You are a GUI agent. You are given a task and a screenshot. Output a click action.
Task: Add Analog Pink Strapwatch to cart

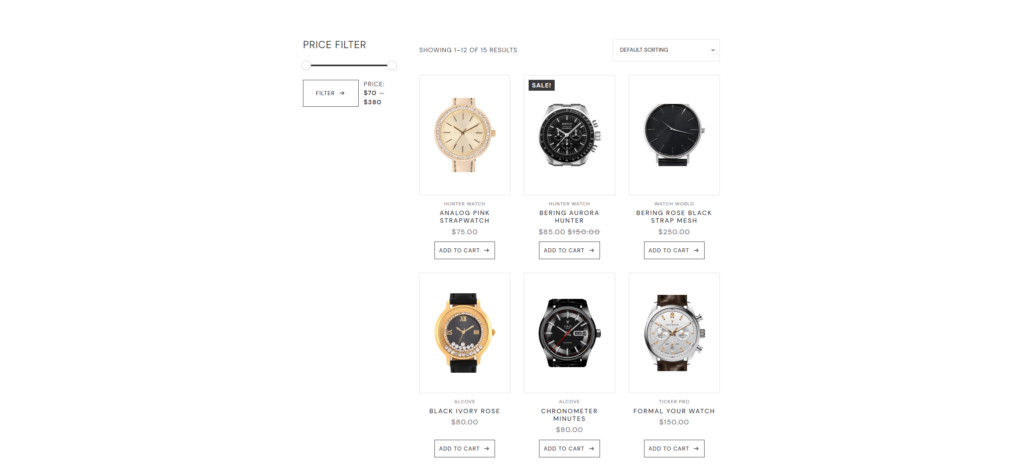tap(464, 250)
